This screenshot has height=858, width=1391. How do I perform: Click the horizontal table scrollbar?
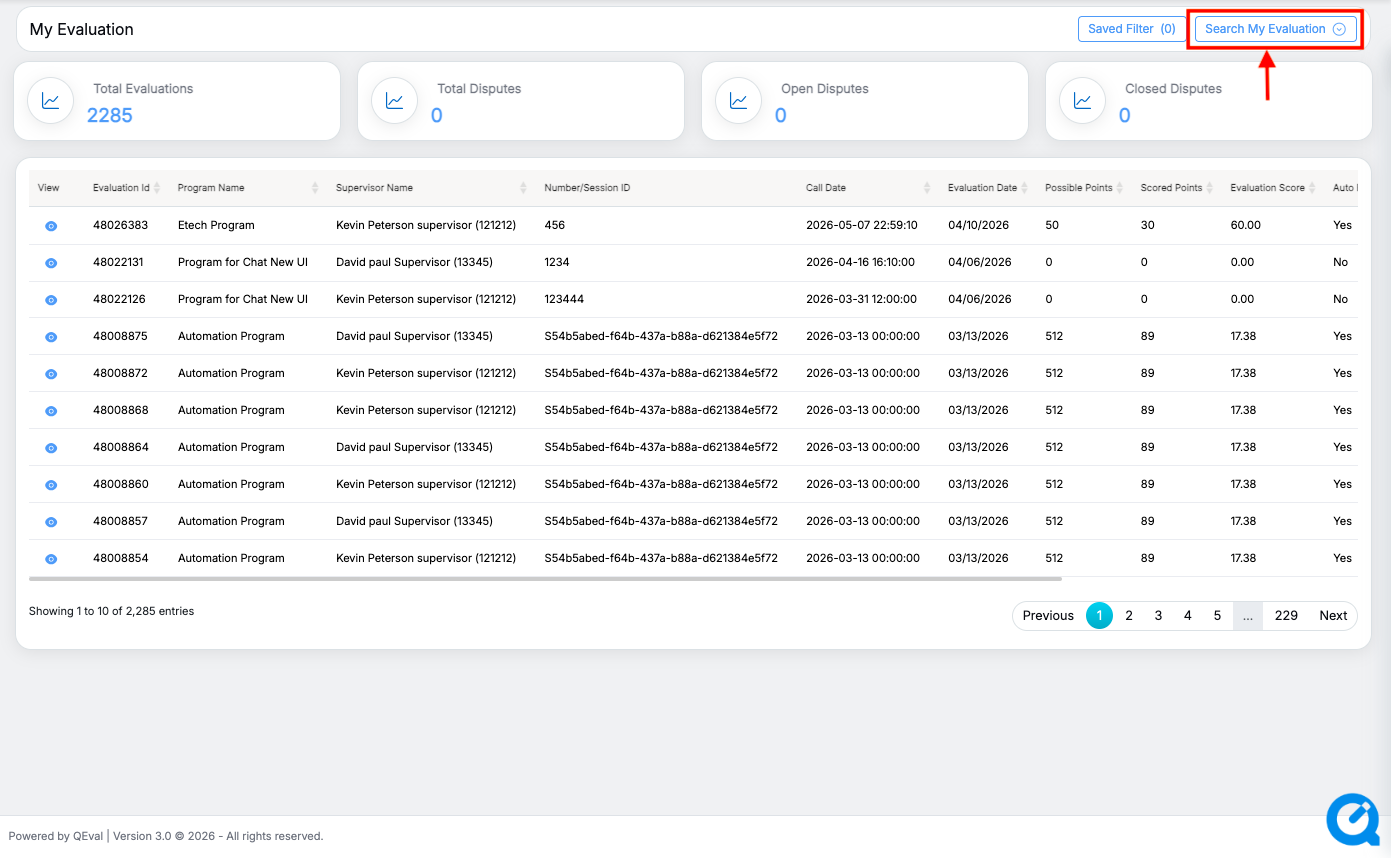[545, 578]
